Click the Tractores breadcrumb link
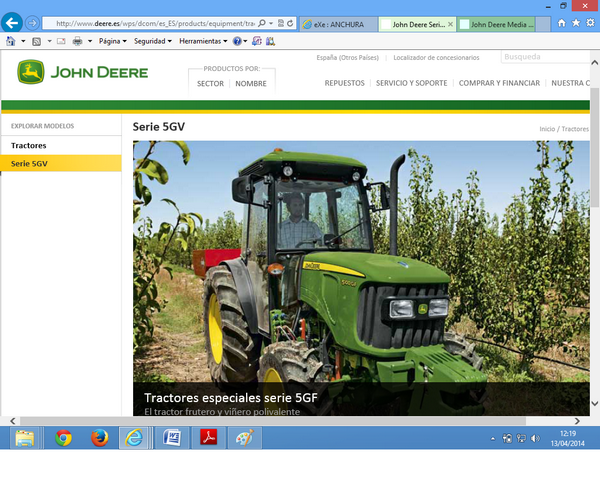The height and width of the screenshot is (500, 600). (575, 129)
